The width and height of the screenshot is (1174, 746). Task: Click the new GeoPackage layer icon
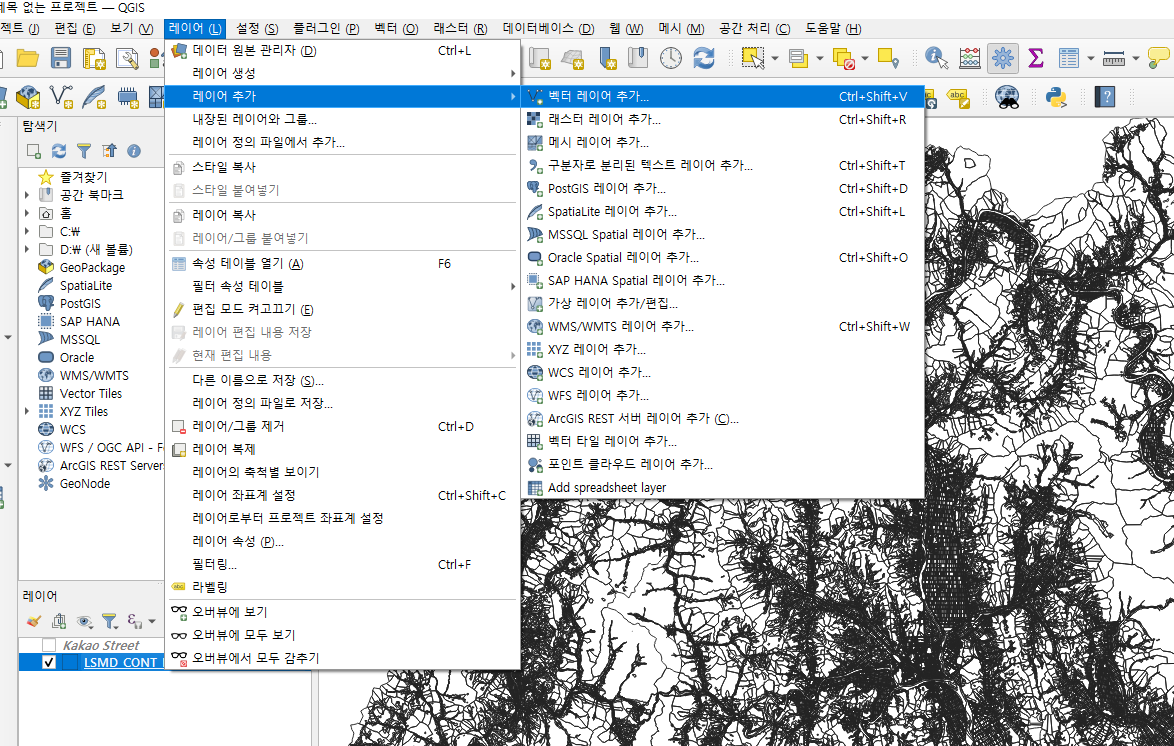[x=28, y=97]
